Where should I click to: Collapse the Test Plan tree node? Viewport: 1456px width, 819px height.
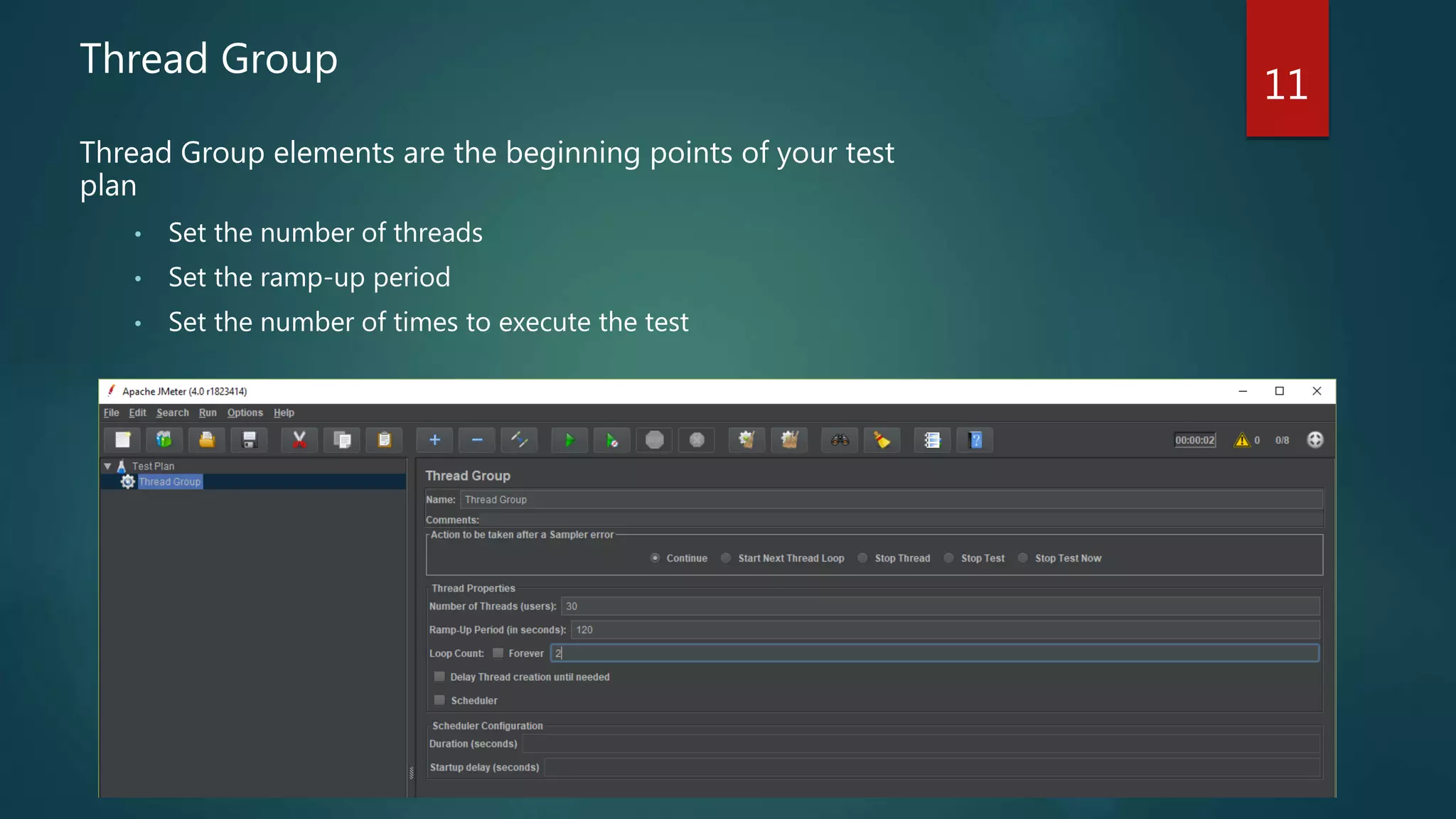(108, 466)
